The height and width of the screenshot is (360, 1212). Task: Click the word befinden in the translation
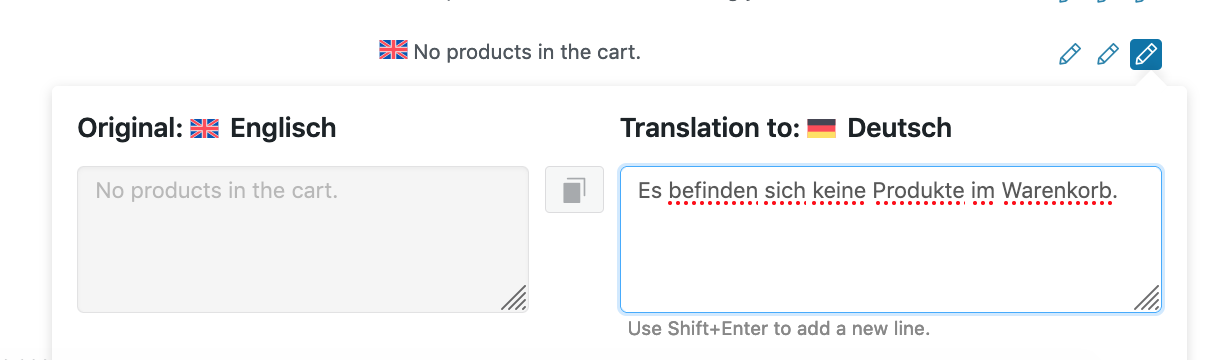click(x=710, y=189)
